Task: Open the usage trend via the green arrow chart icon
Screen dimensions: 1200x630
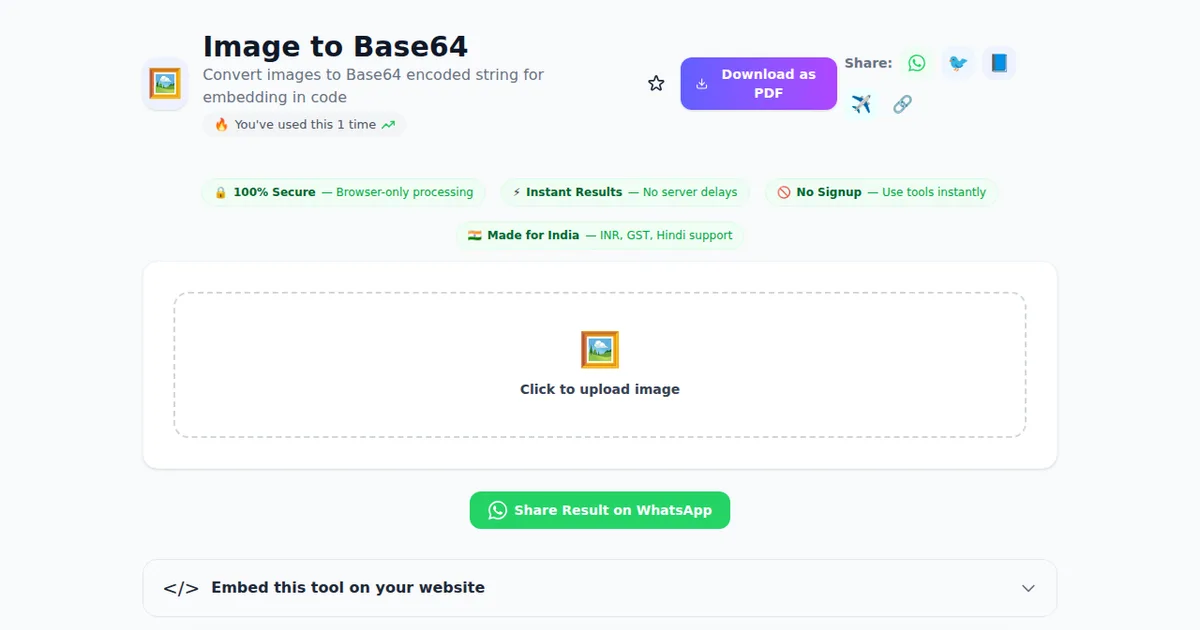Action: (x=390, y=124)
